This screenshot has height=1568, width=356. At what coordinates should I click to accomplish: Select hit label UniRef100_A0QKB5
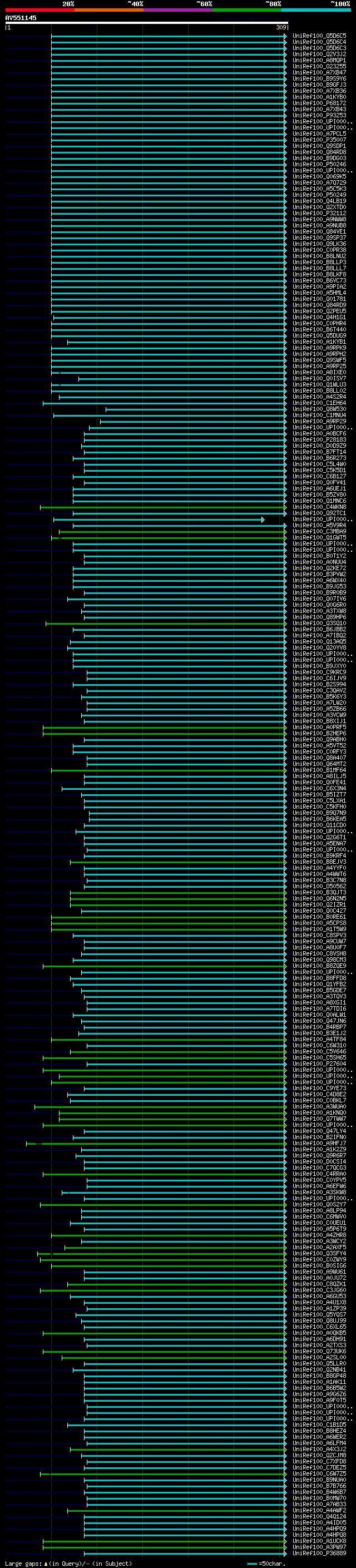tap(319, 1332)
